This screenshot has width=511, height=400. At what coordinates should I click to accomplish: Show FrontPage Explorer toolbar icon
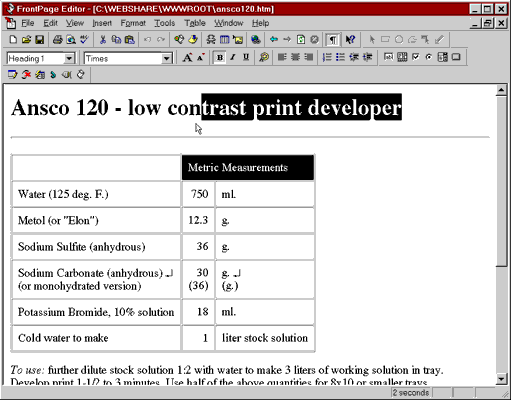[179, 40]
